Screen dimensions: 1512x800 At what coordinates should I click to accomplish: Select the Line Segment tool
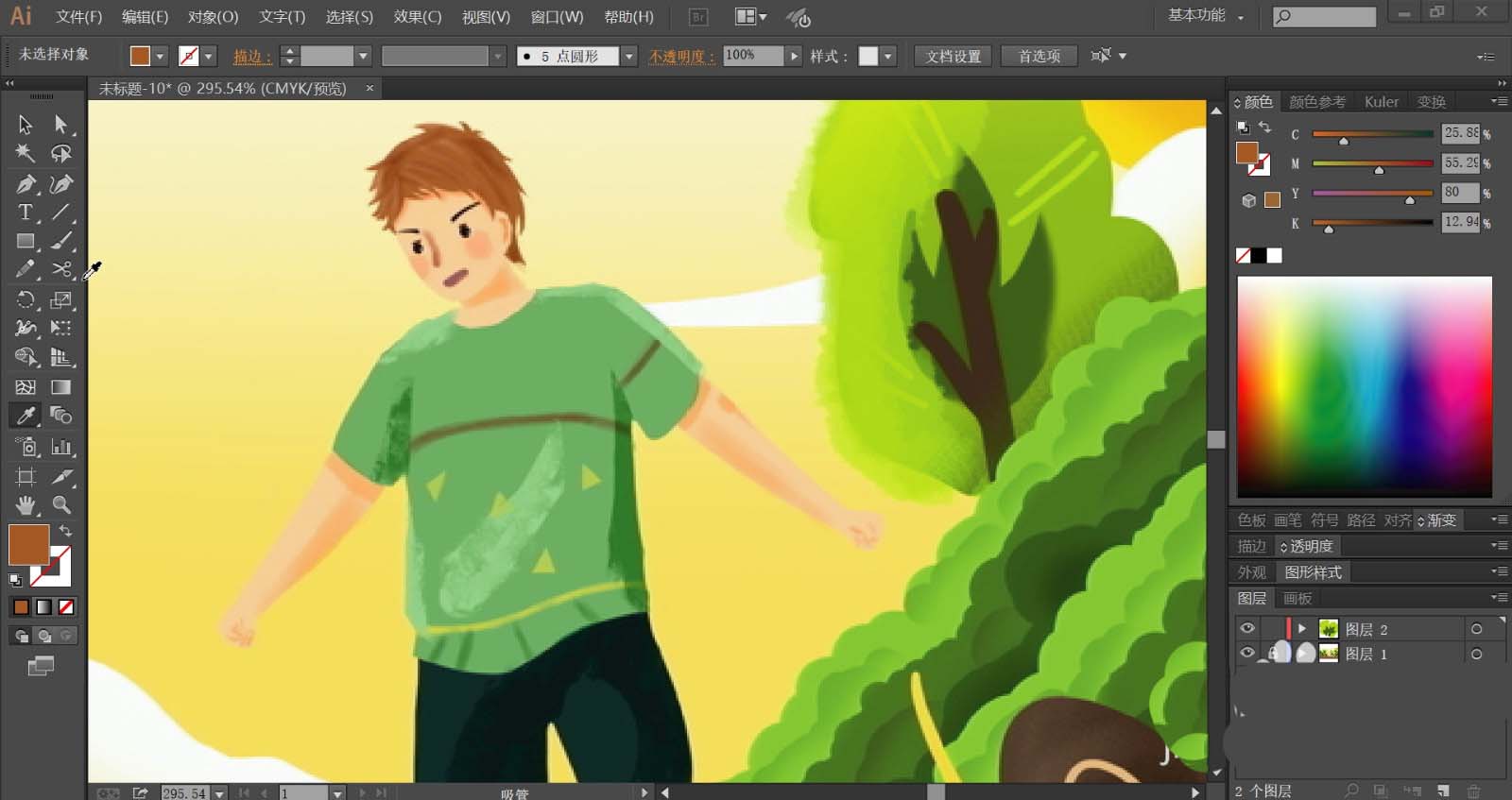[x=61, y=213]
